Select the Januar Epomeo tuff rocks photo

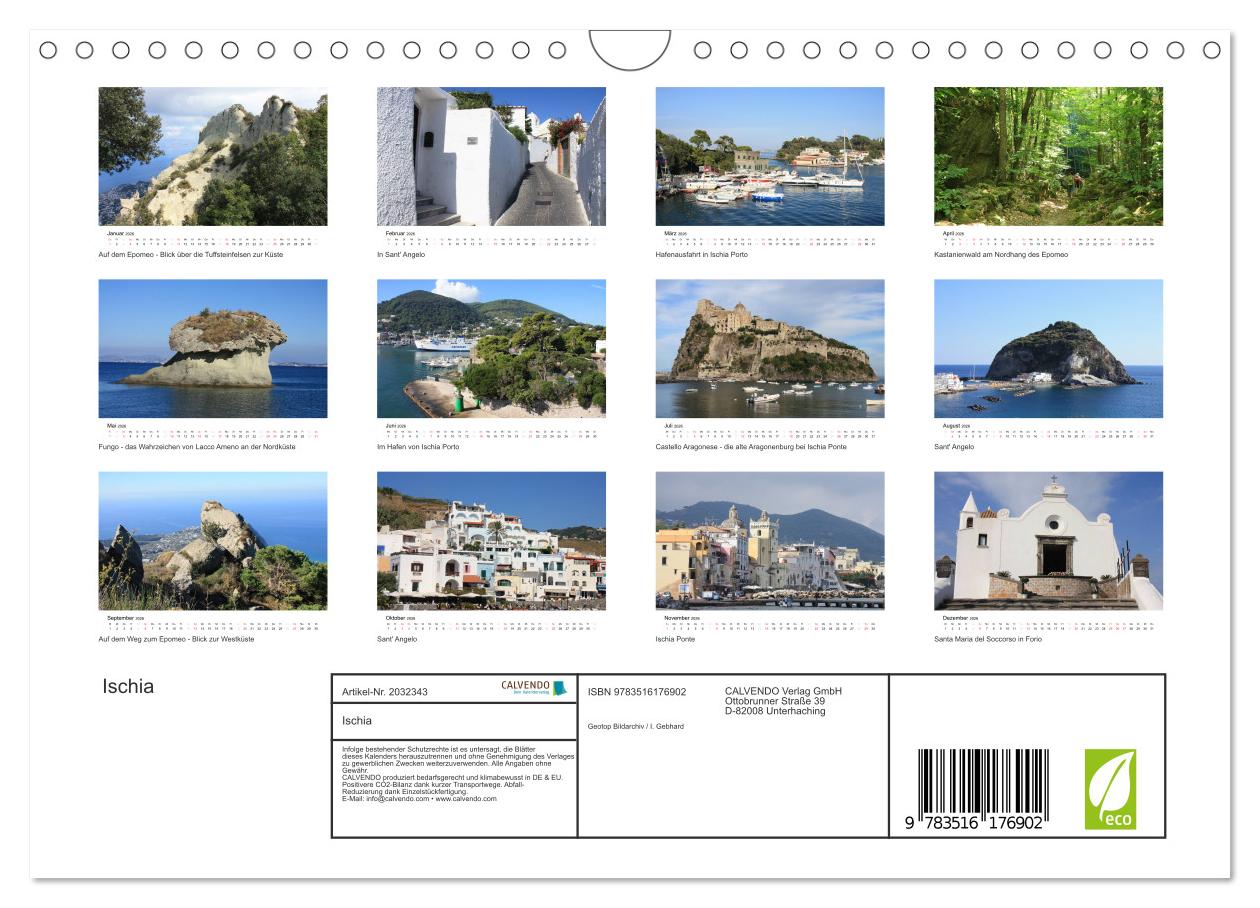212,156
